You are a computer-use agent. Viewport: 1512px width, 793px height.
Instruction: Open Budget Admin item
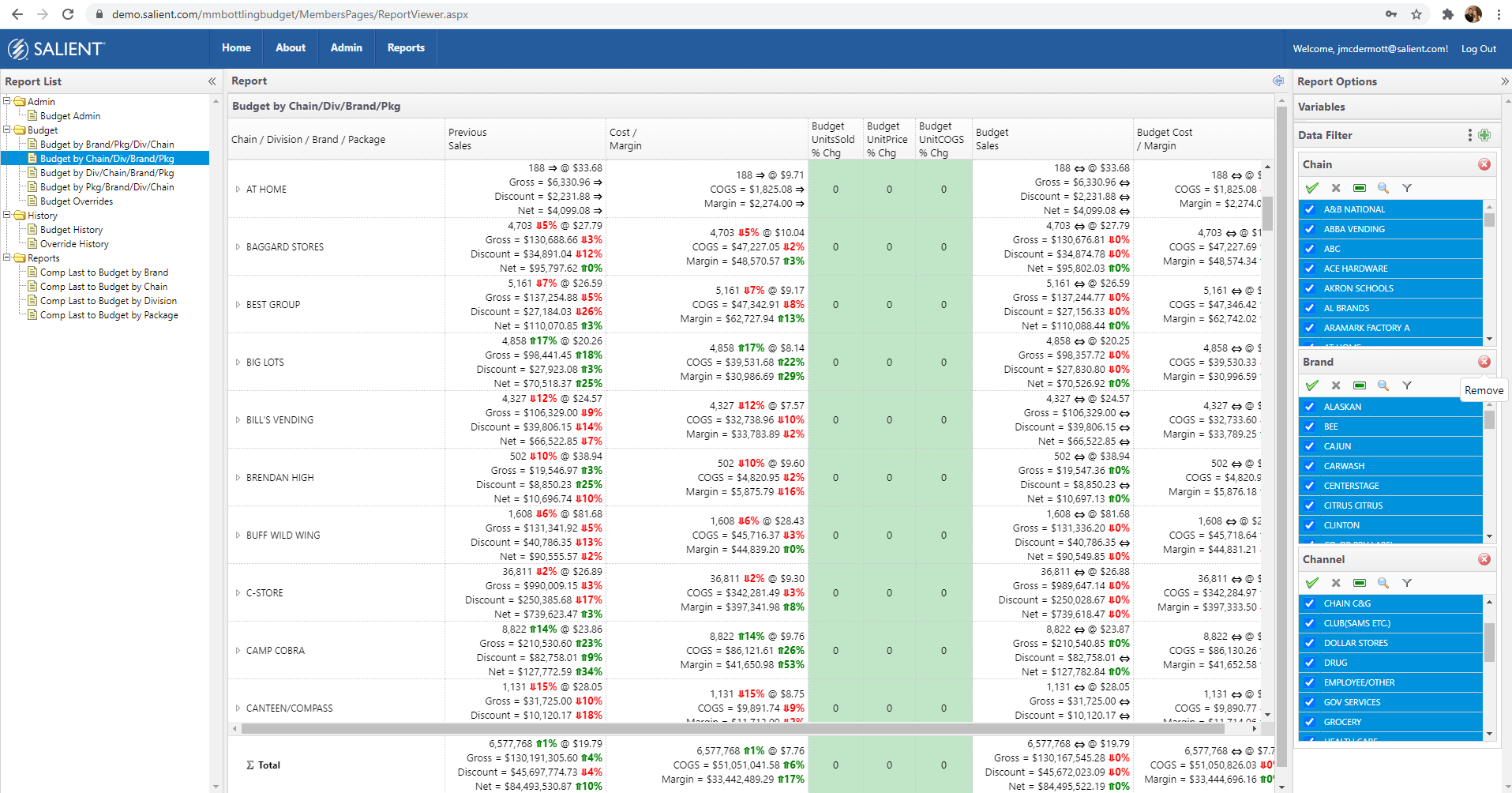coord(70,116)
